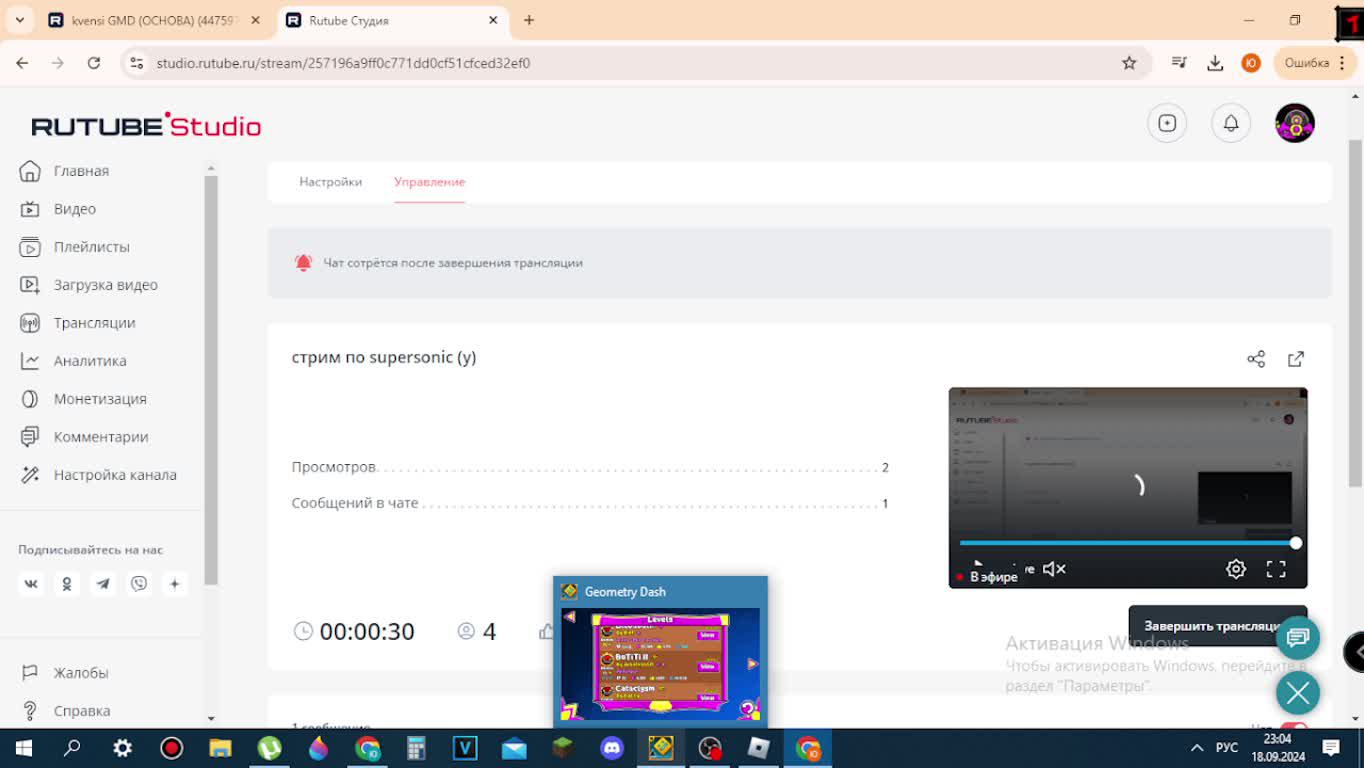Click the add content plus icon in header
This screenshot has width=1364, height=768.
pos(1167,123)
